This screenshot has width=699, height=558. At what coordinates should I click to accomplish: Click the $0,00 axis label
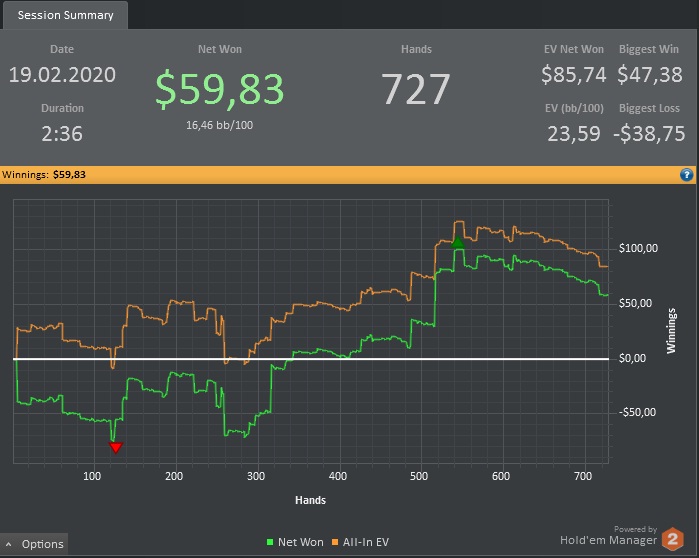tap(632, 358)
